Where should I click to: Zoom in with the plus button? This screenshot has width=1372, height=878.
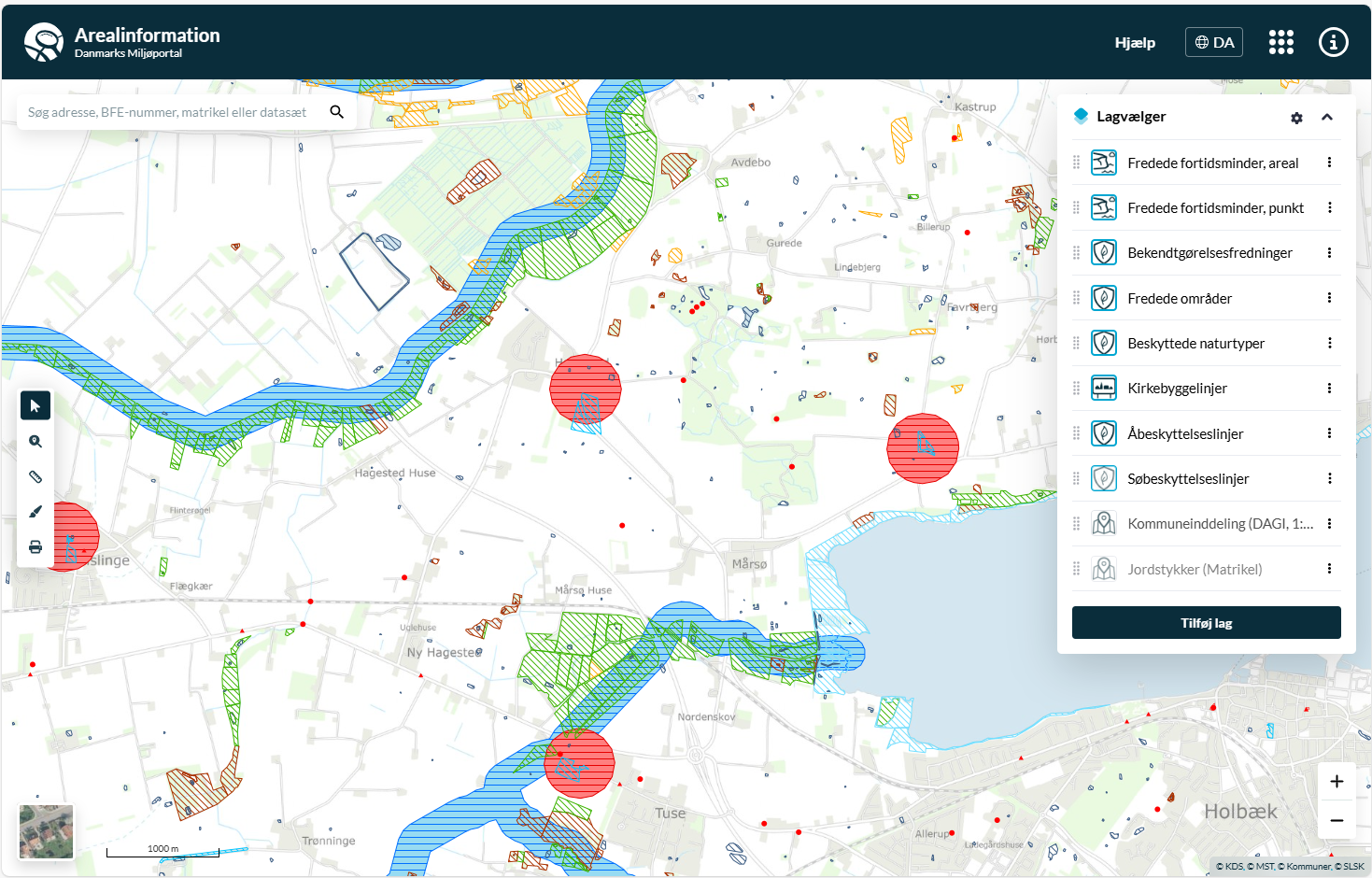pyautogui.click(x=1337, y=782)
